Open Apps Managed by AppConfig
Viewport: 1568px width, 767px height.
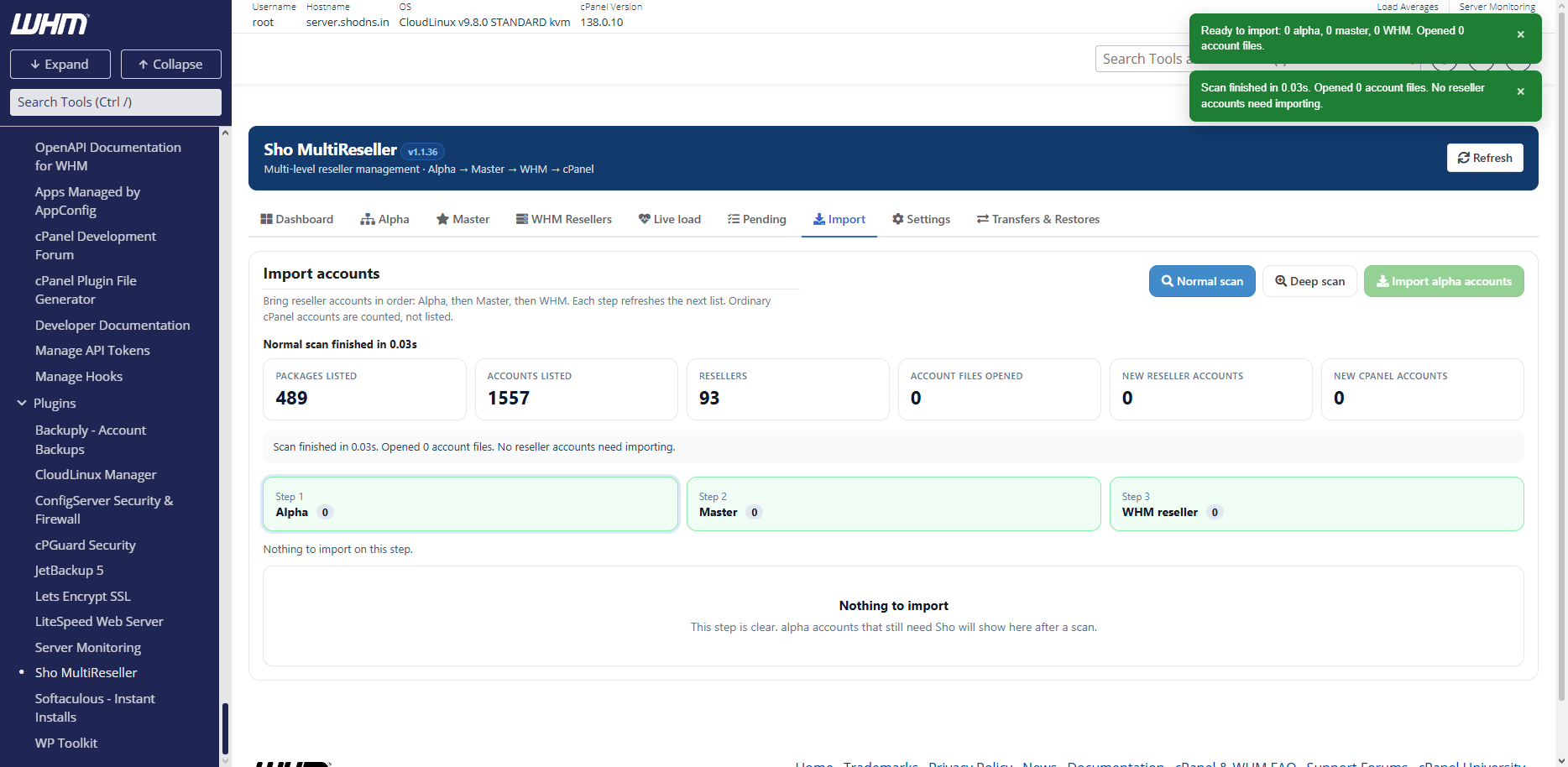pos(87,201)
